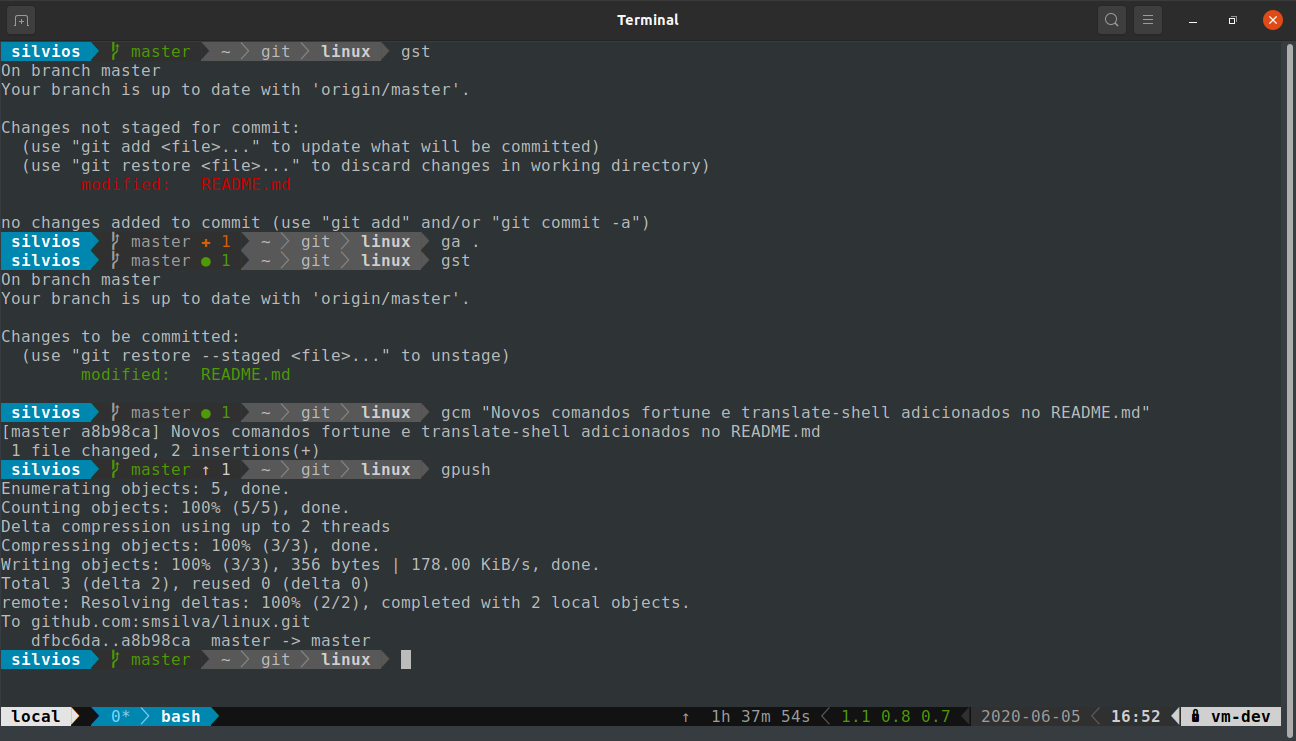Click 'Writing objects' 178.00 KiB/s line
The image size is (1296, 741).
pyautogui.click(x=301, y=565)
